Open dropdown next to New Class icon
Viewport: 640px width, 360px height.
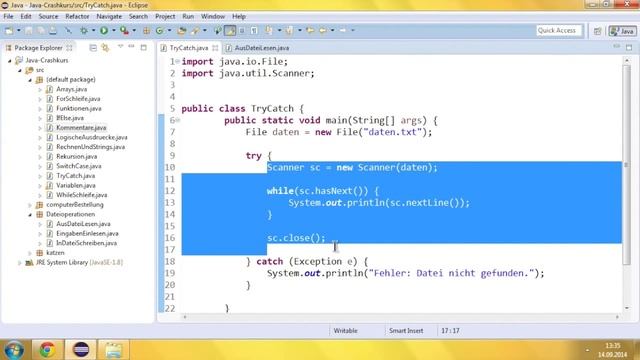coord(169,31)
